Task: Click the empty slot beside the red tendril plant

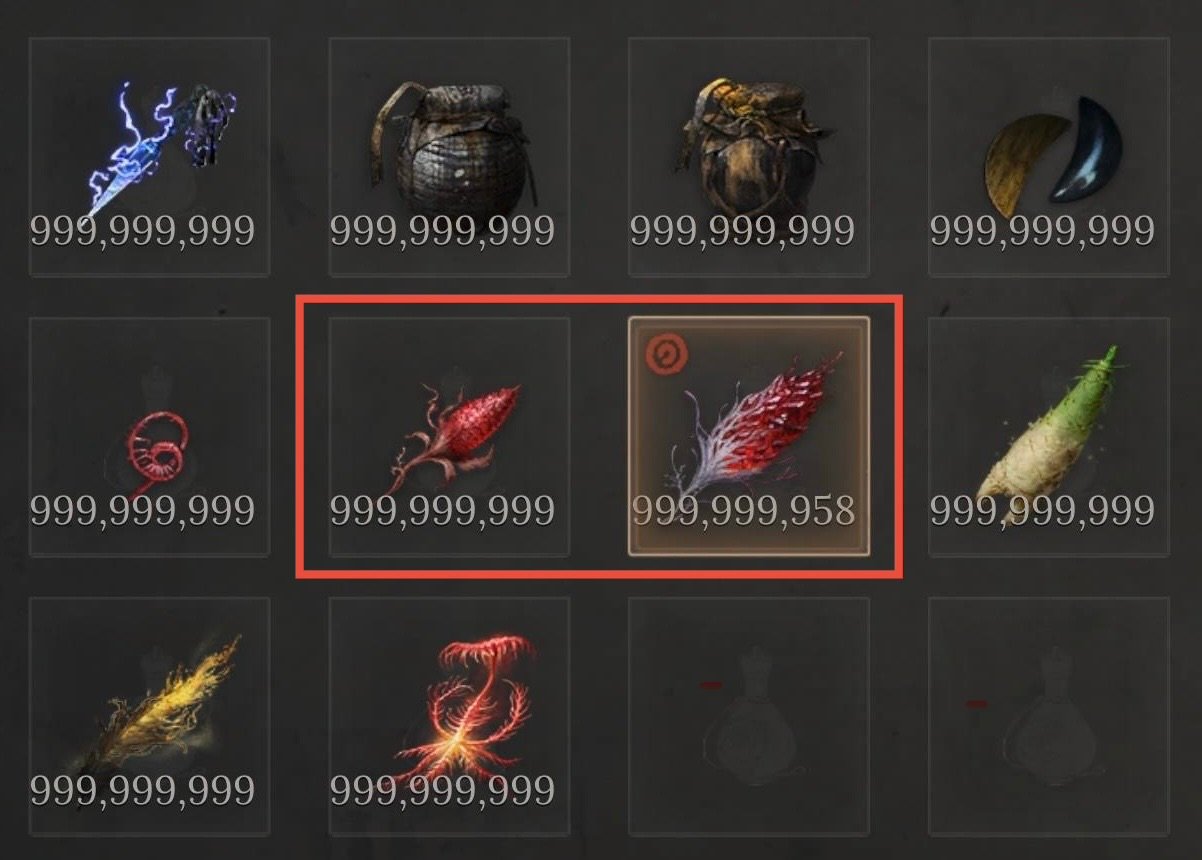Action: (x=749, y=717)
